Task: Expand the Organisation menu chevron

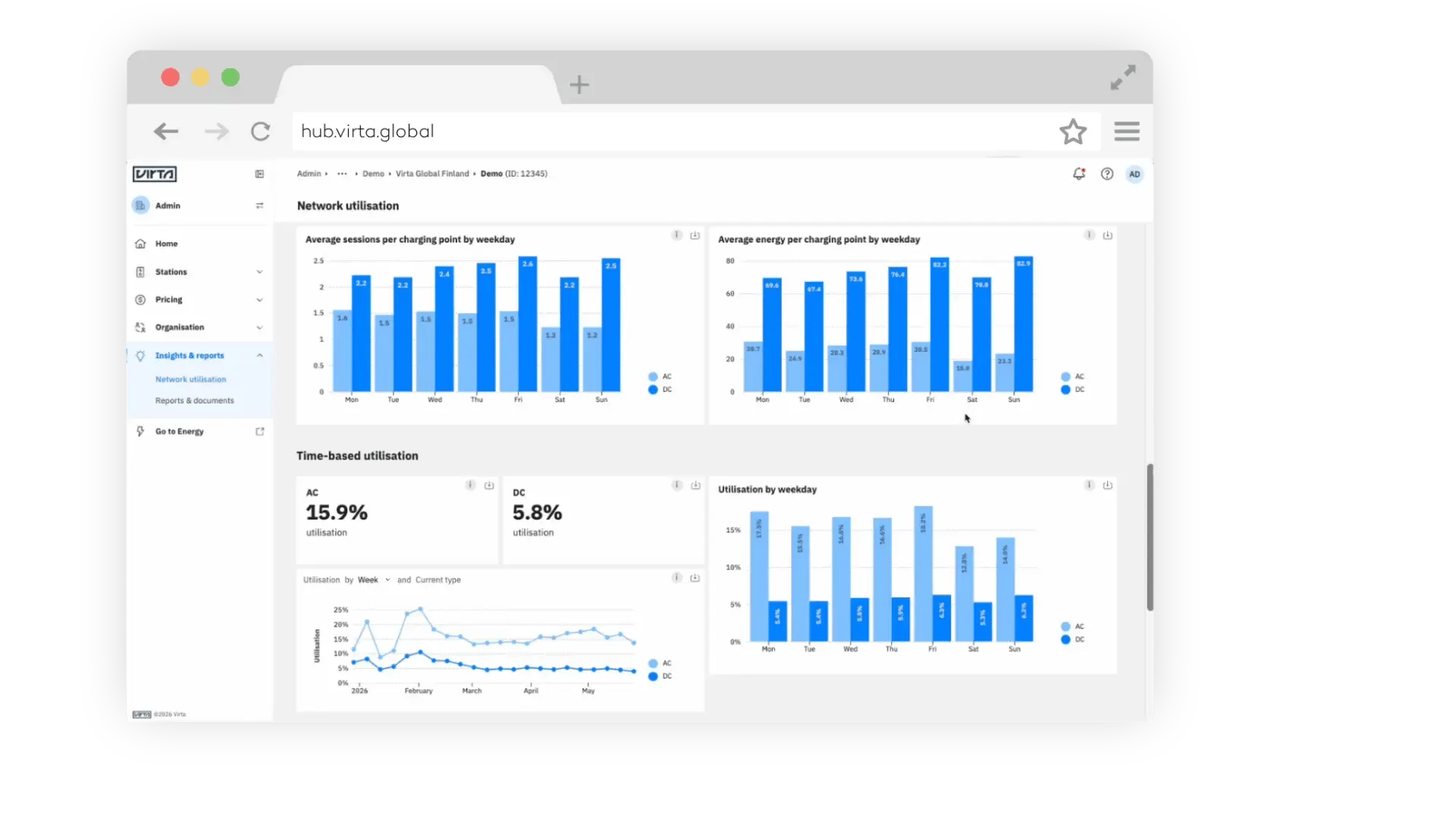Action: [x=259, y=328]
